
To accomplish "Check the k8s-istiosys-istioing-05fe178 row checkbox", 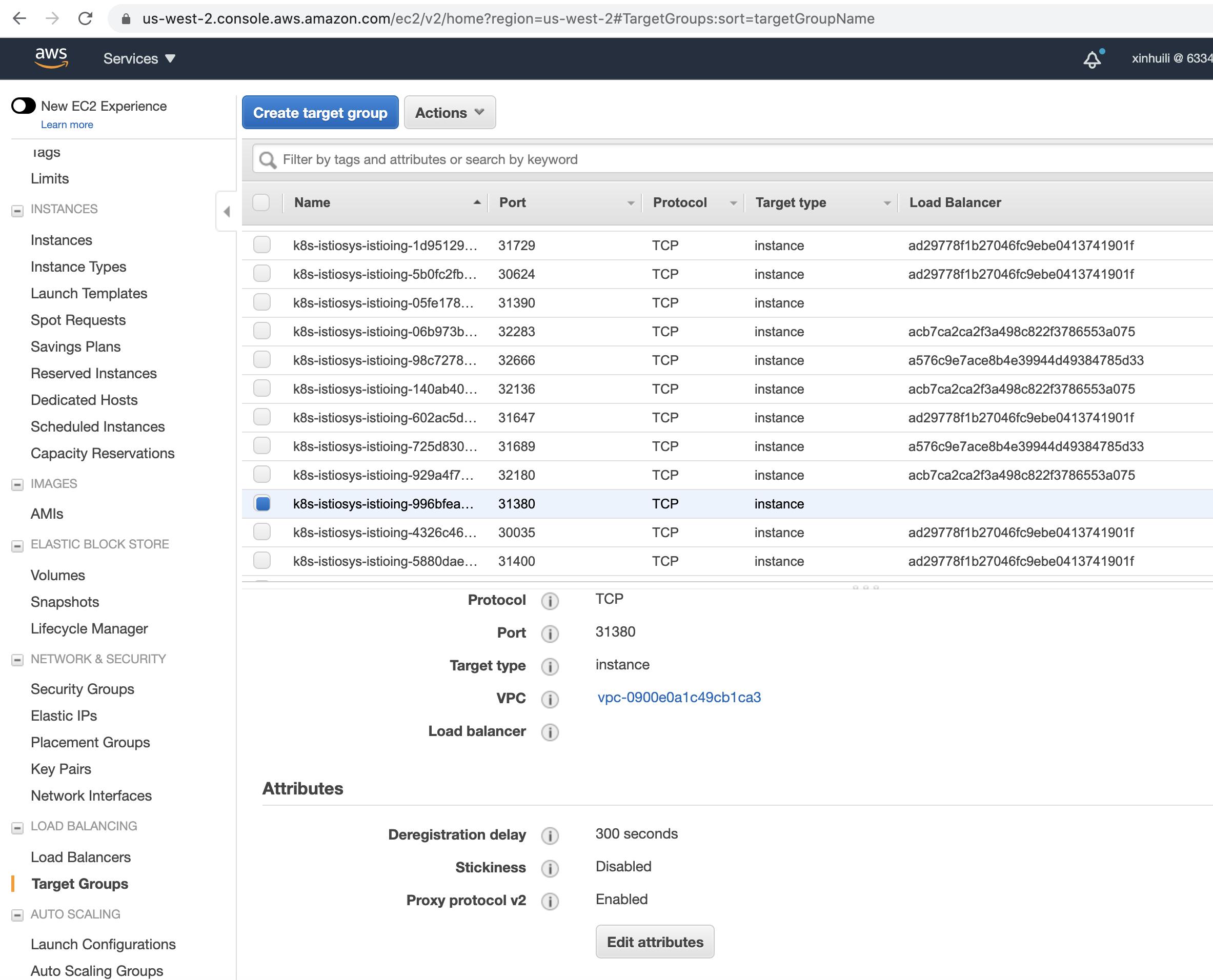I will [x=262, y=302].
